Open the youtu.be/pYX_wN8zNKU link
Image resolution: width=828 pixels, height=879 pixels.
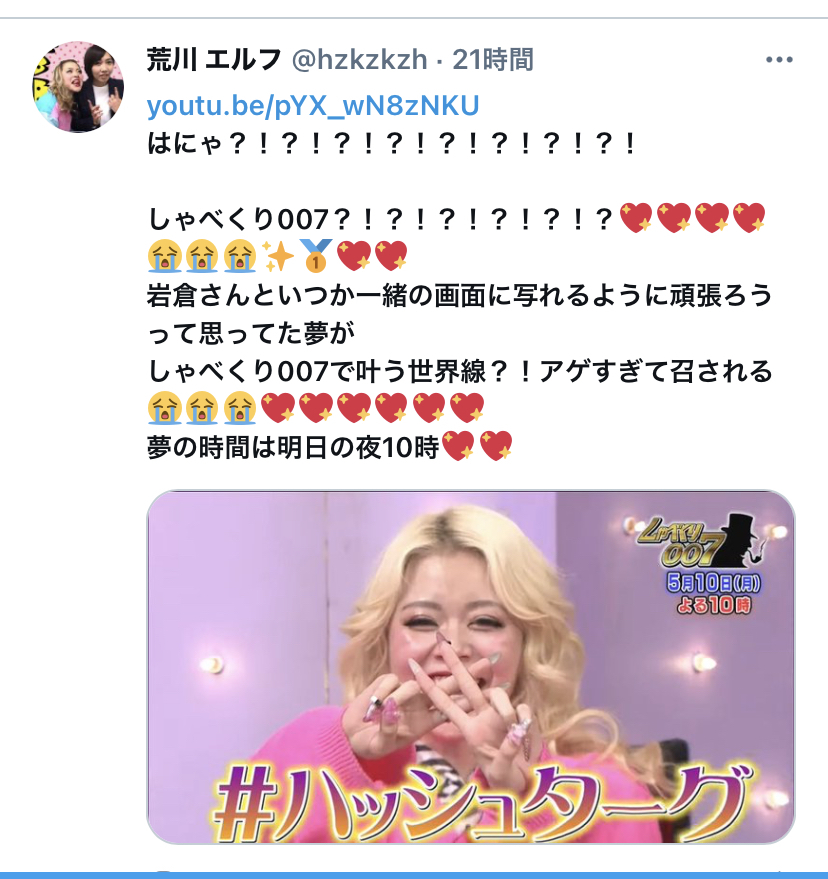pos(313,105)
